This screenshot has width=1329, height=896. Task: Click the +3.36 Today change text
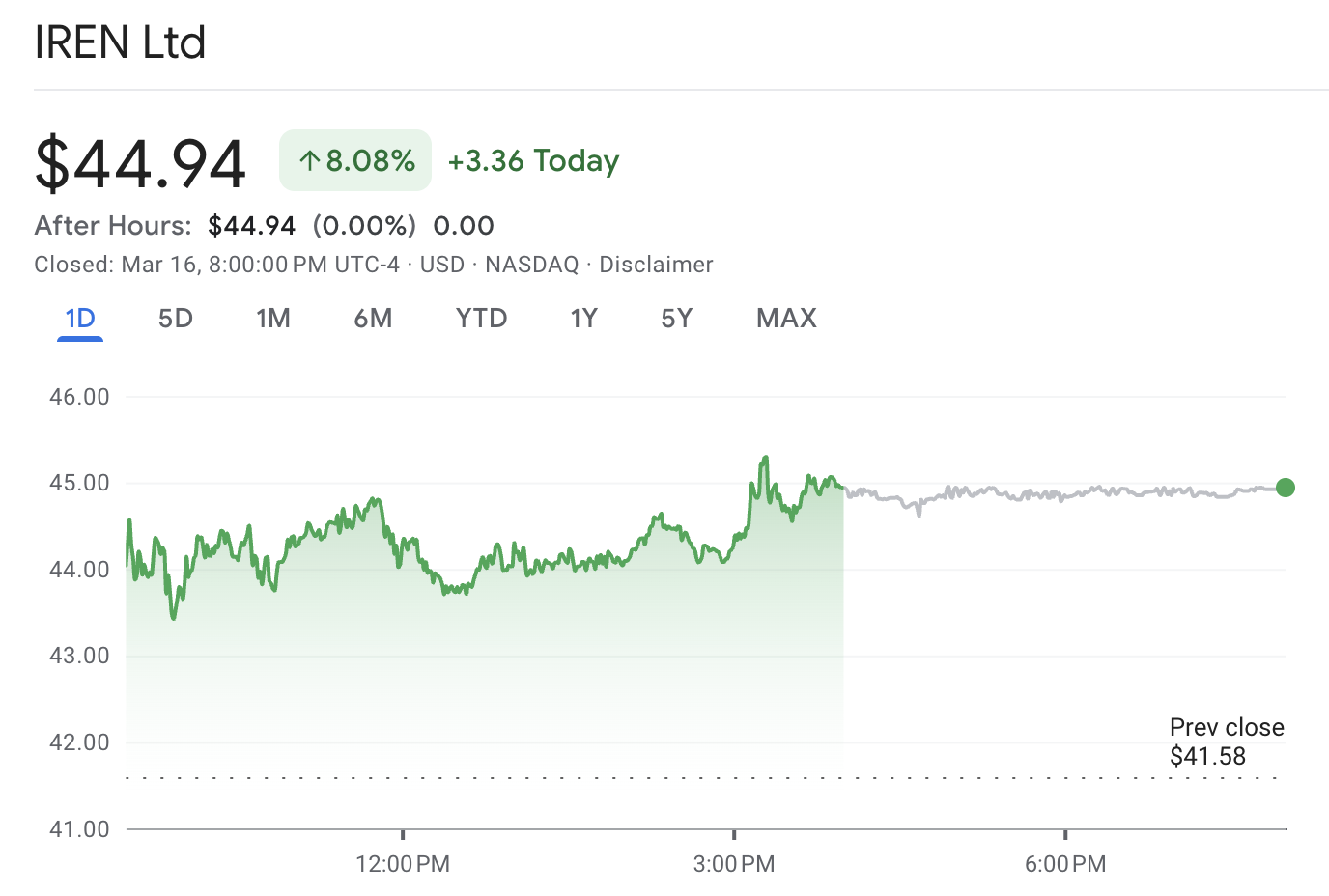tap(533, 161)
